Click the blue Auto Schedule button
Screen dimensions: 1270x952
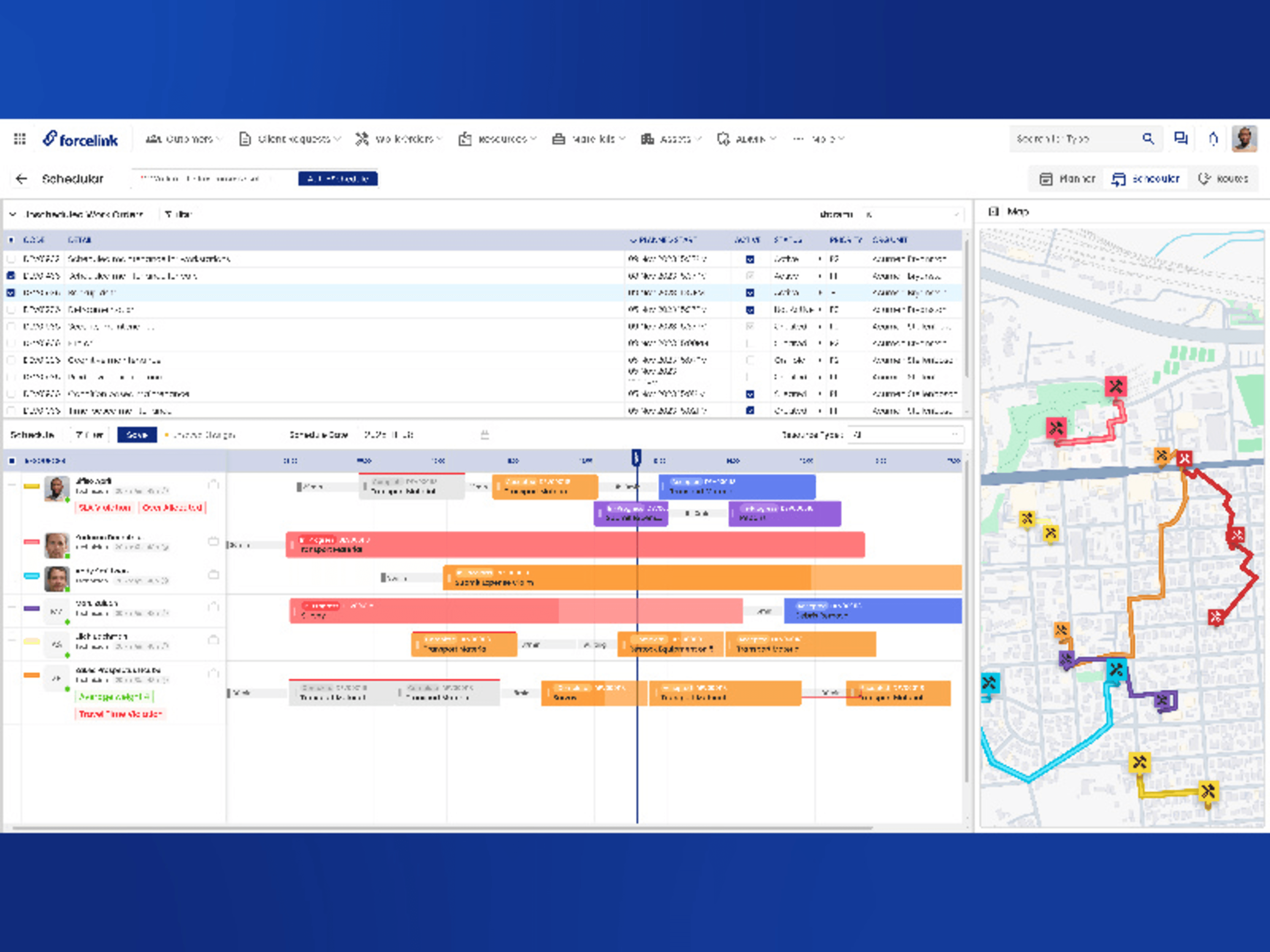[338, 179]
